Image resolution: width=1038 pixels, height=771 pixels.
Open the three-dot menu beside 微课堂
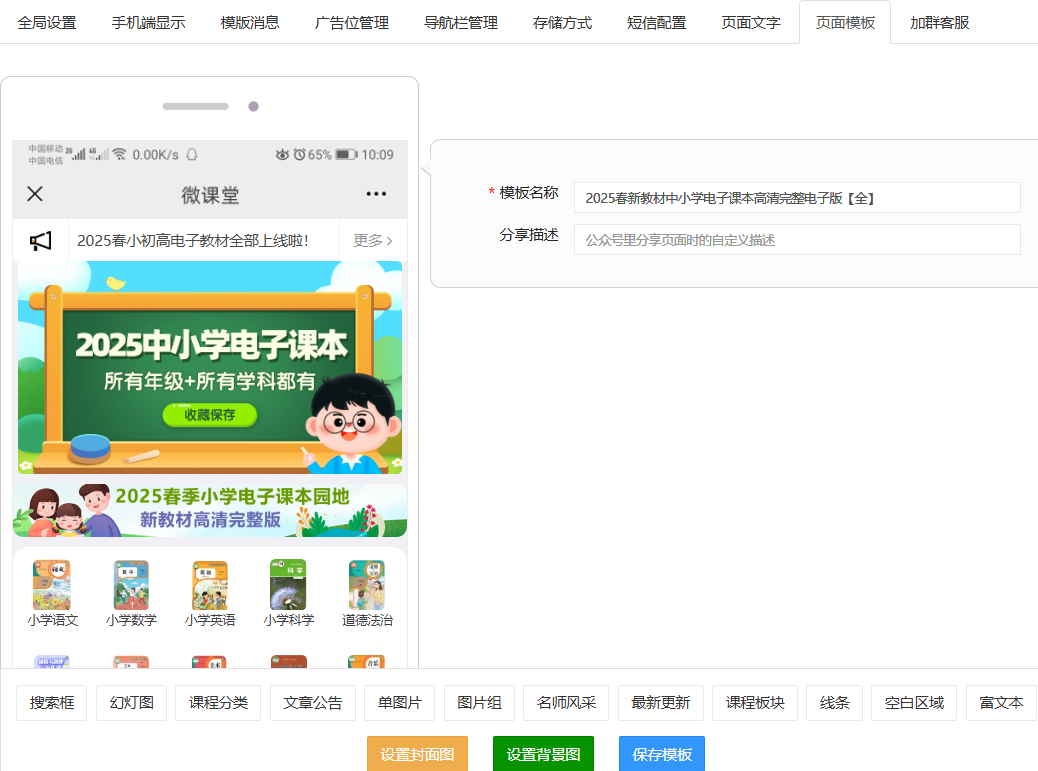pyautogui.click(x=376, y=194)
